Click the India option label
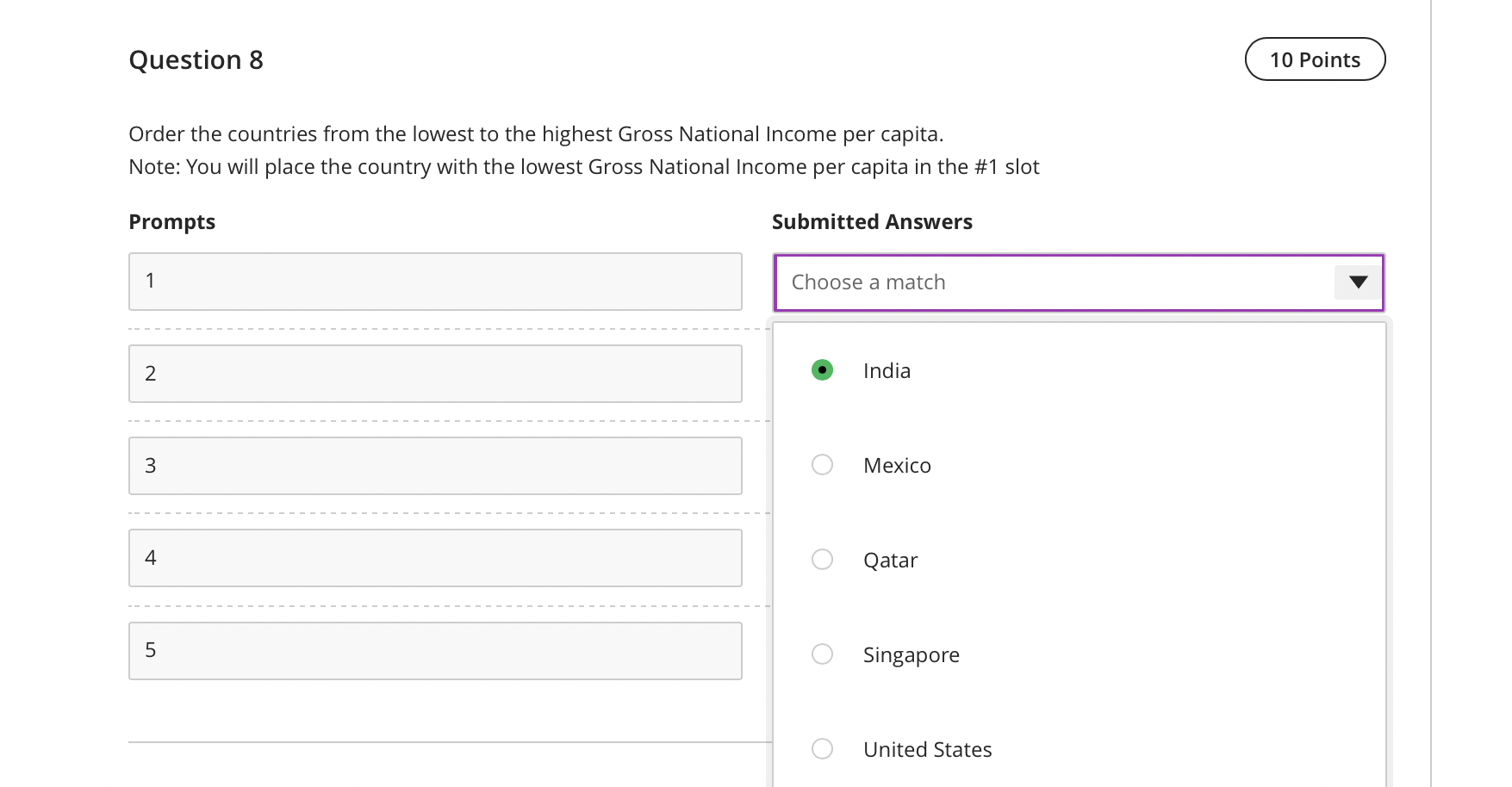The height and width of the screenshot is (787, 1512). pos(886,370)
